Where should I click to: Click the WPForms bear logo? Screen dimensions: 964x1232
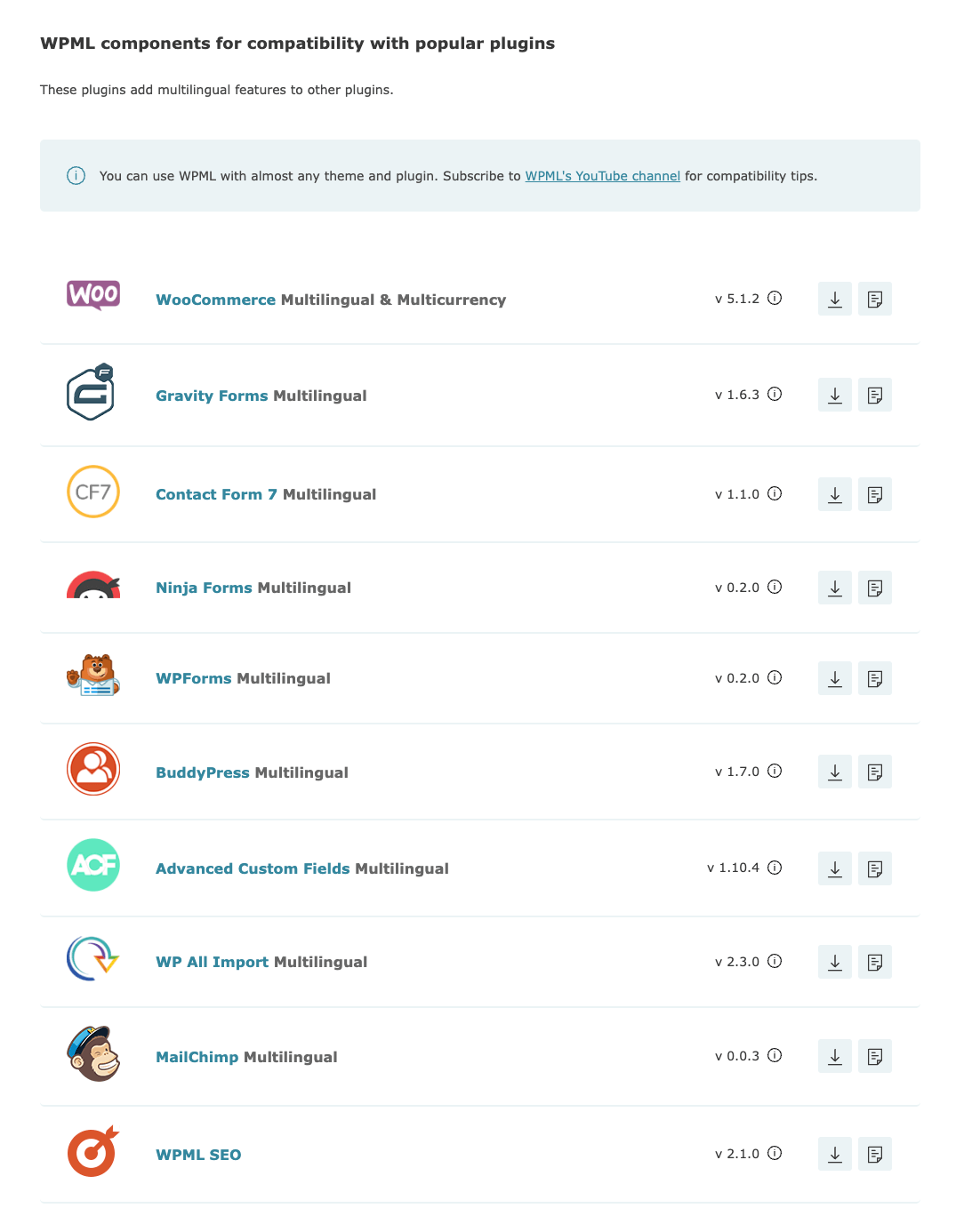click(92, 676)
